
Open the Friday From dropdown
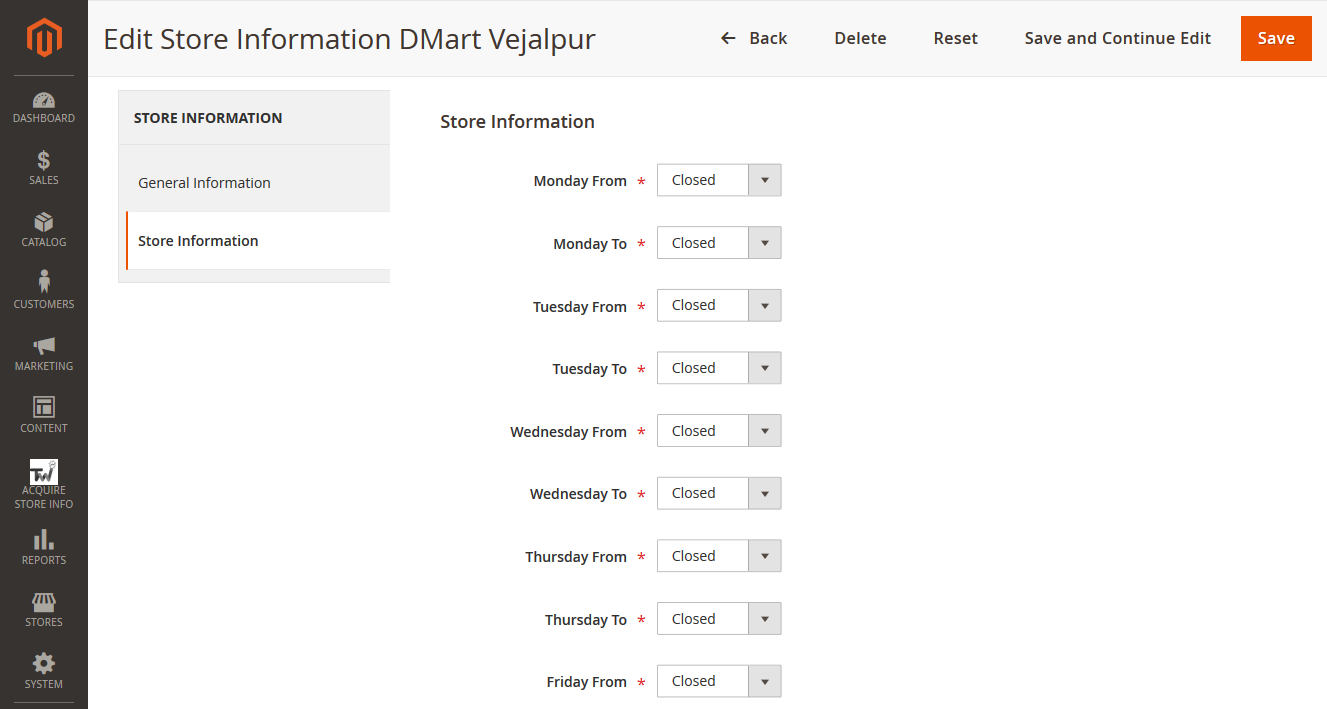719,681
